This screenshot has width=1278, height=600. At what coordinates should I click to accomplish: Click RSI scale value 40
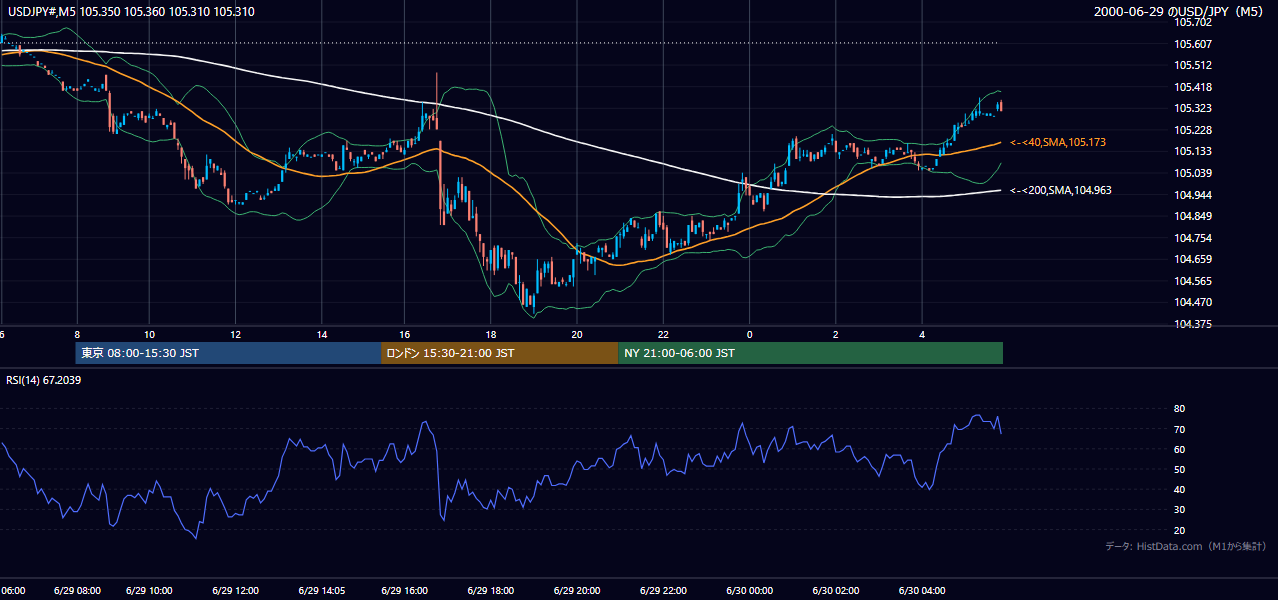coord(1179,490)
